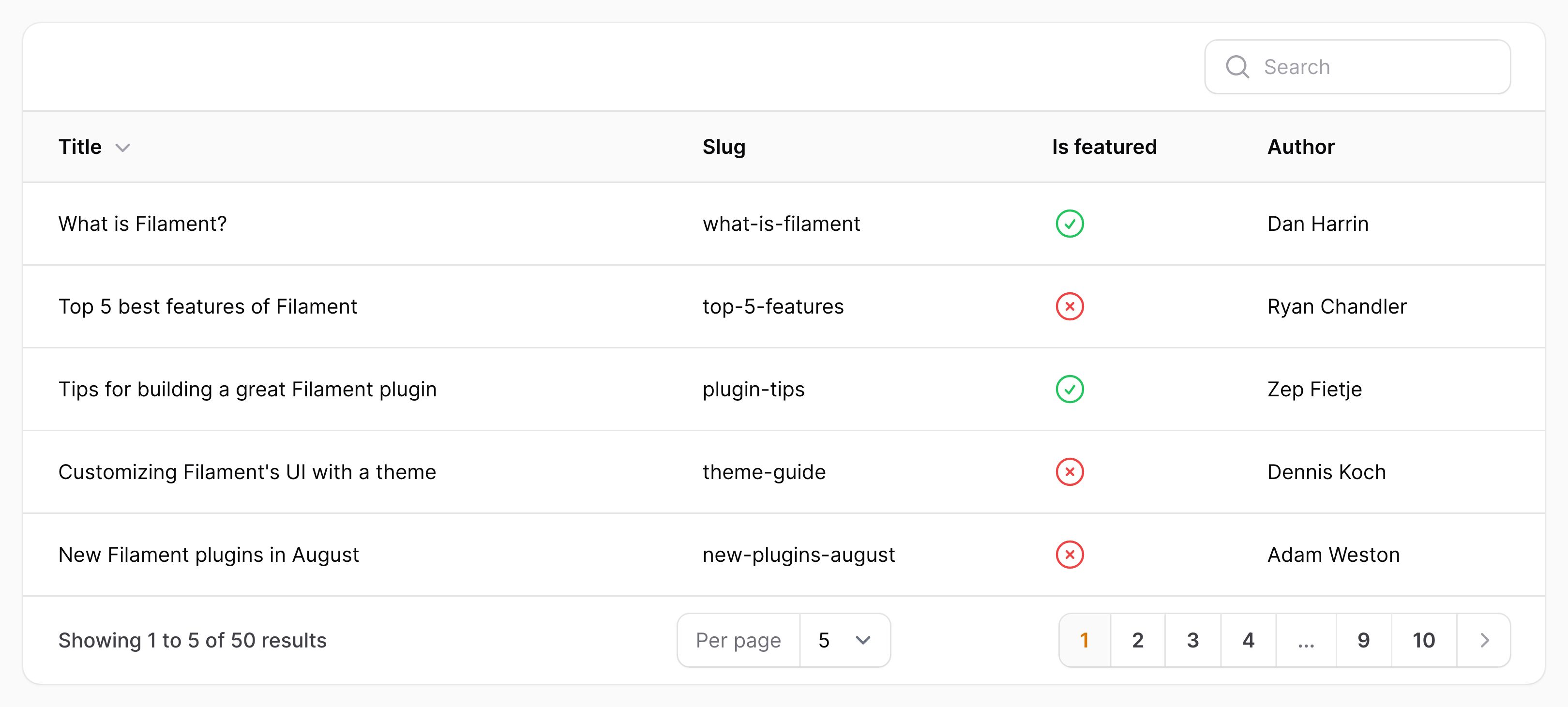Click author 'Adam Weston'
Viewport: 1568px width, 707px height.
(1334, 554)
